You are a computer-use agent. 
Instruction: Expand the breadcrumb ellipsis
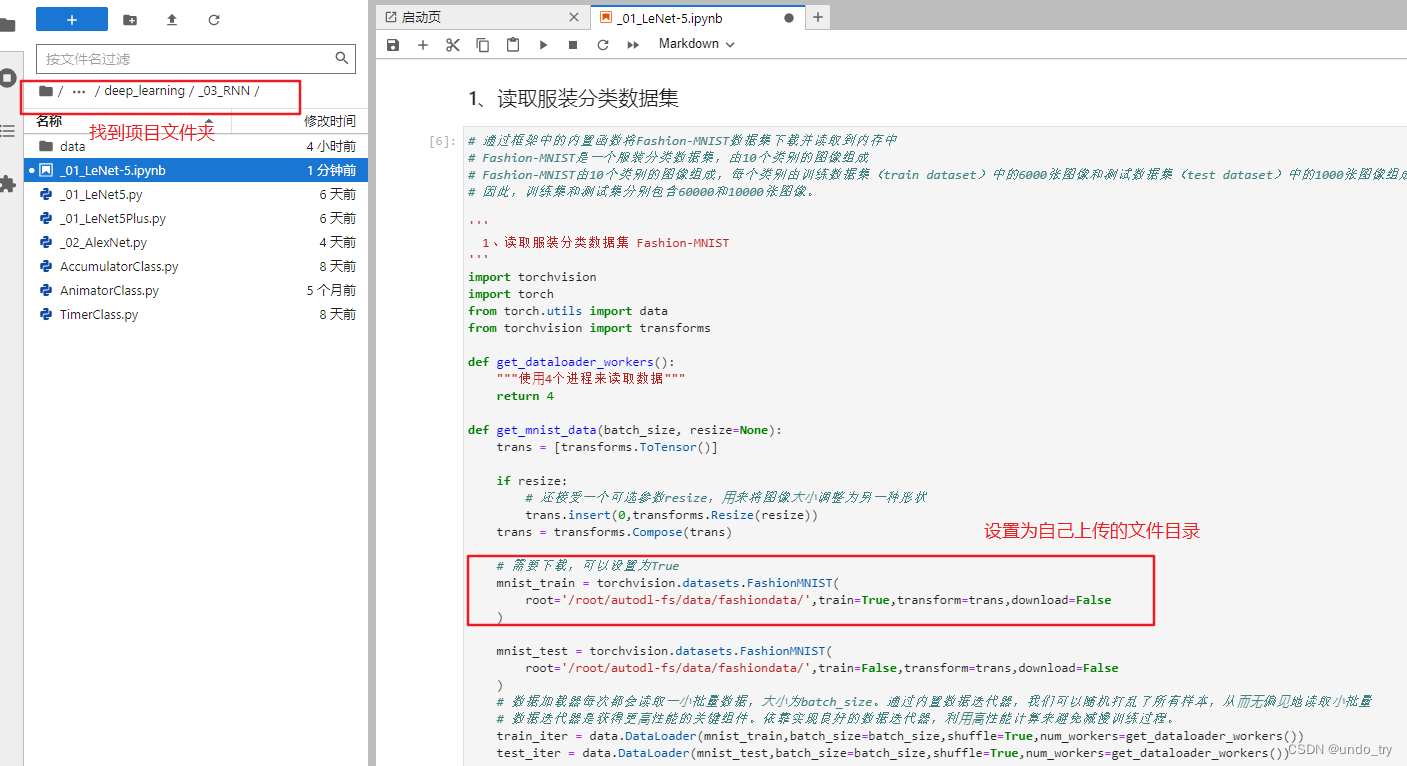coord(79,91)
